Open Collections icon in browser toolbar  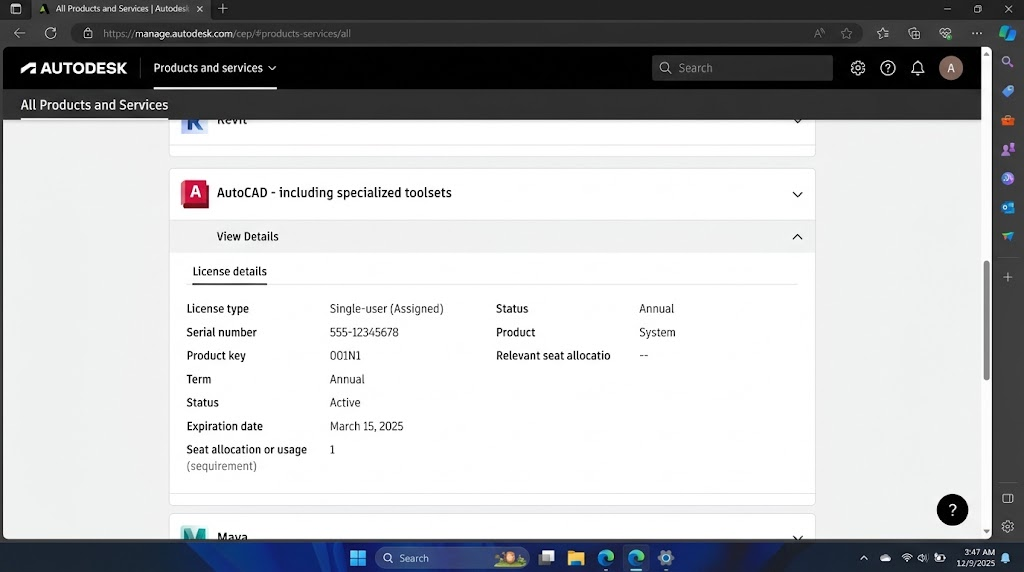click(x=914, y=33)
